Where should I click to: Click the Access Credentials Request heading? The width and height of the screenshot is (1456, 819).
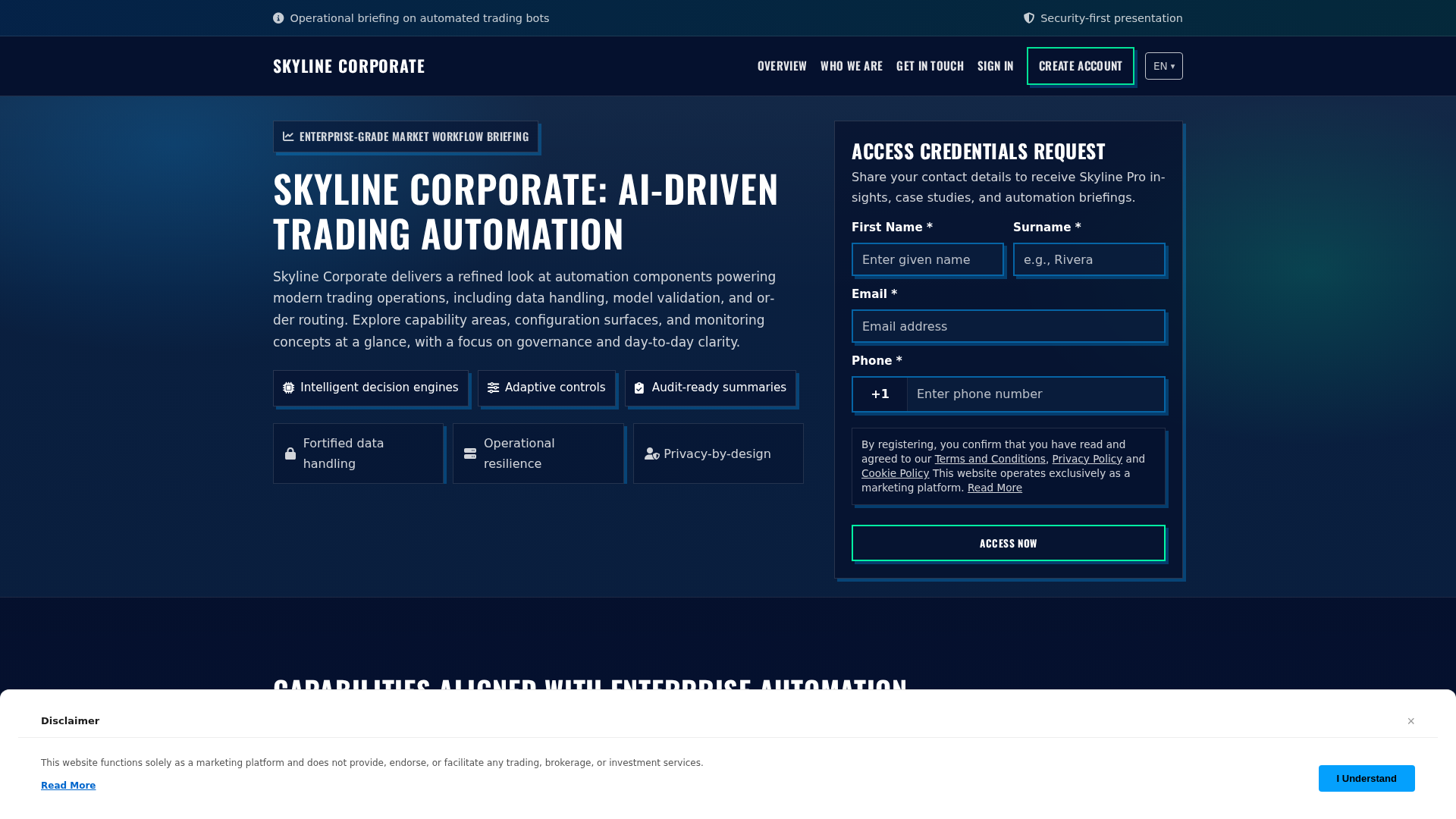978,151
